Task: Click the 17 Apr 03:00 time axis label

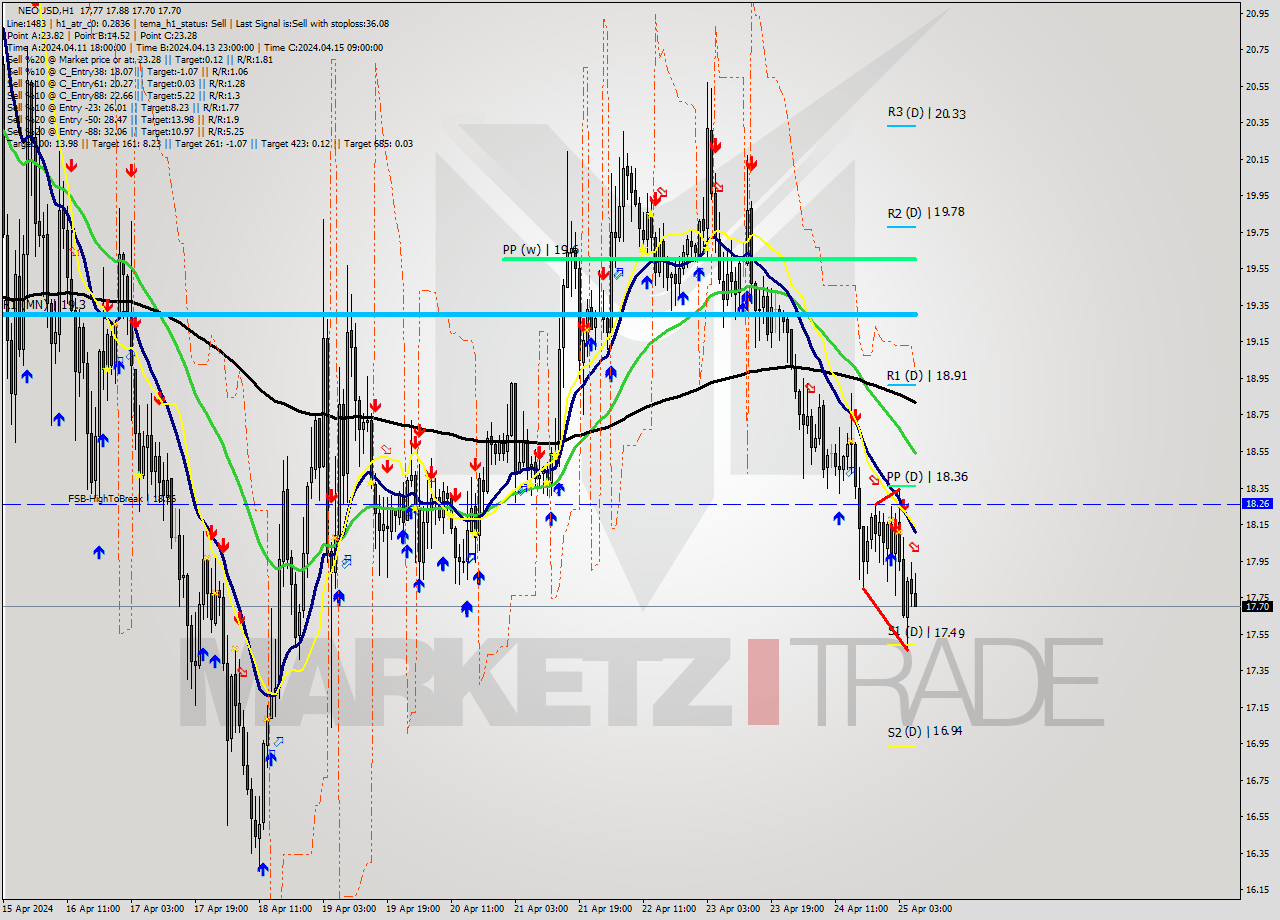Action: tap(156, 909)
